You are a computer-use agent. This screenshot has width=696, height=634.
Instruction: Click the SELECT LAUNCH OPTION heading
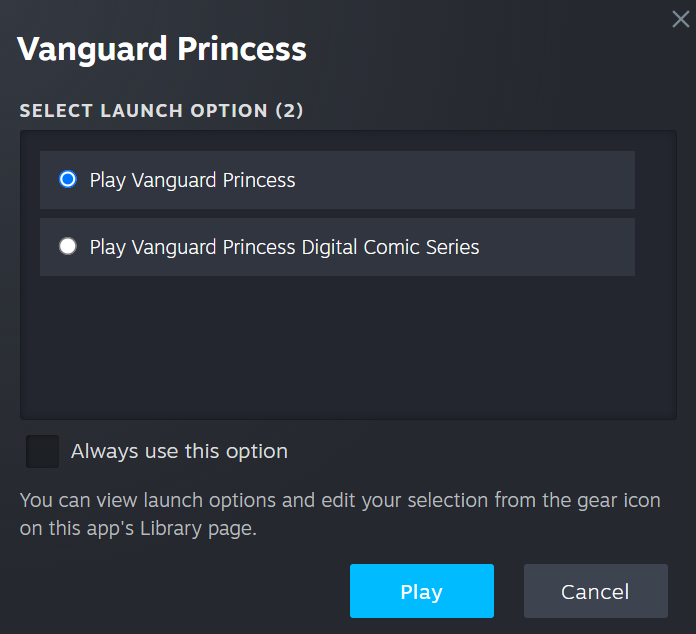(144, 111)
